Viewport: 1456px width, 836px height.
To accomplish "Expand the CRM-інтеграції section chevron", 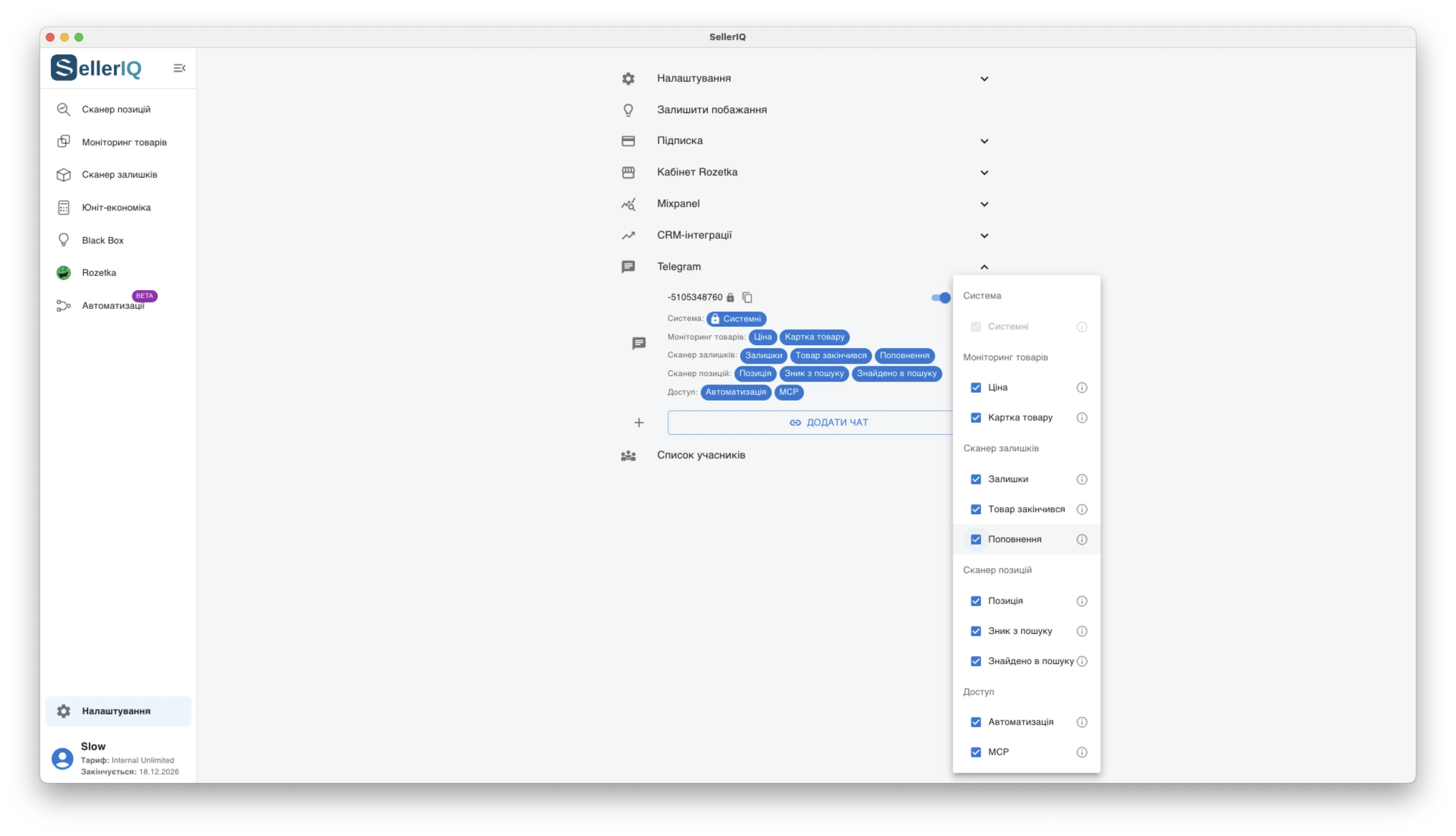I will pyautogui.click(x=984, y=236).
